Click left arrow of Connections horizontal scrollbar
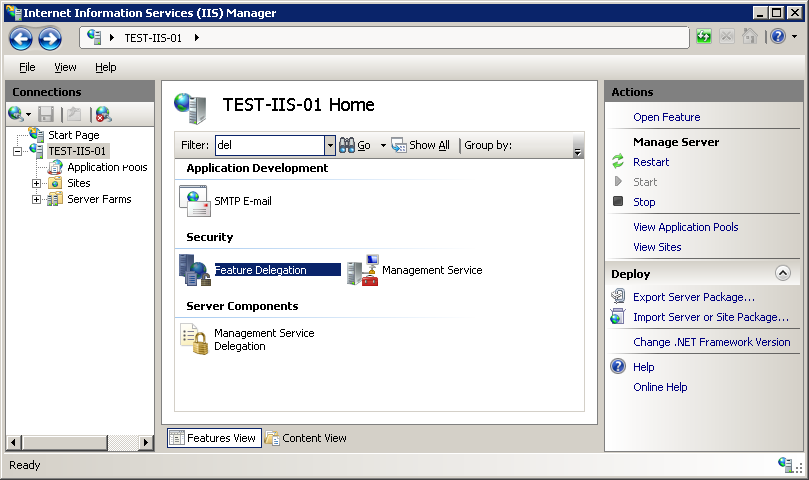Screen dimensions: 809x480 [x=14, y=442]
